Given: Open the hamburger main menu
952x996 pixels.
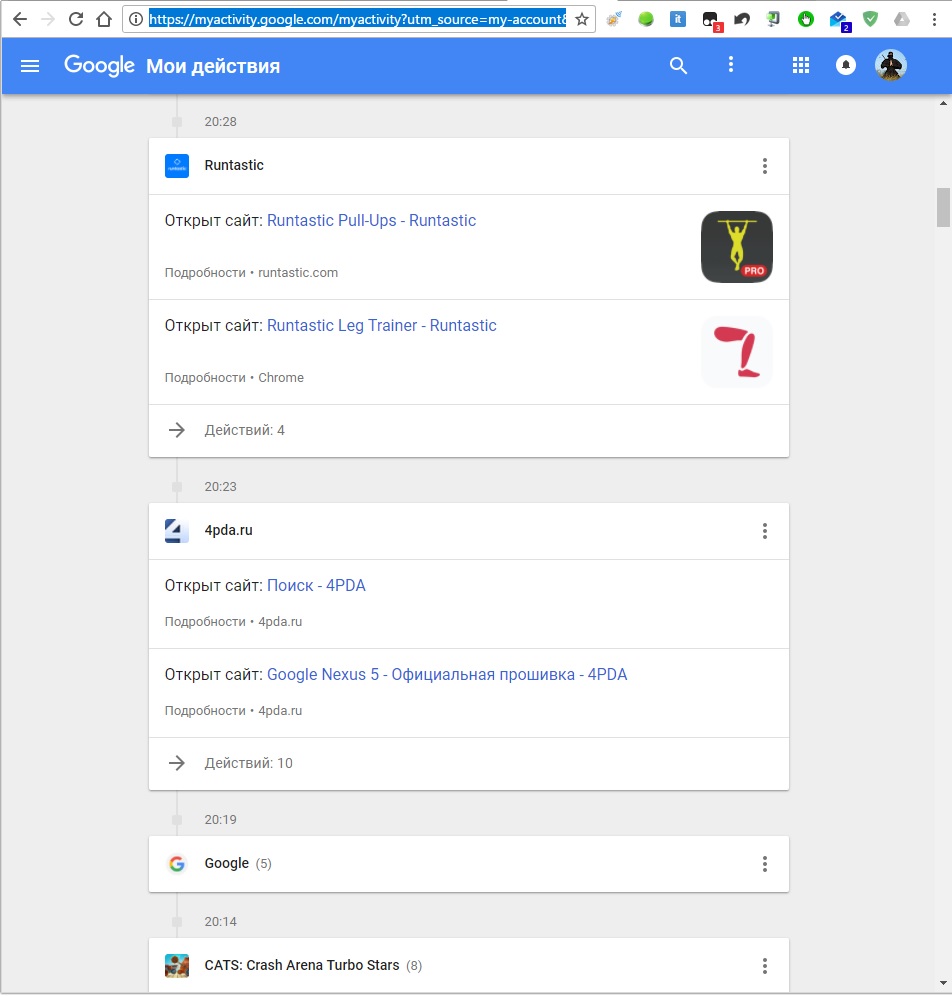Looking at the screenshot, I should [30, 66].
